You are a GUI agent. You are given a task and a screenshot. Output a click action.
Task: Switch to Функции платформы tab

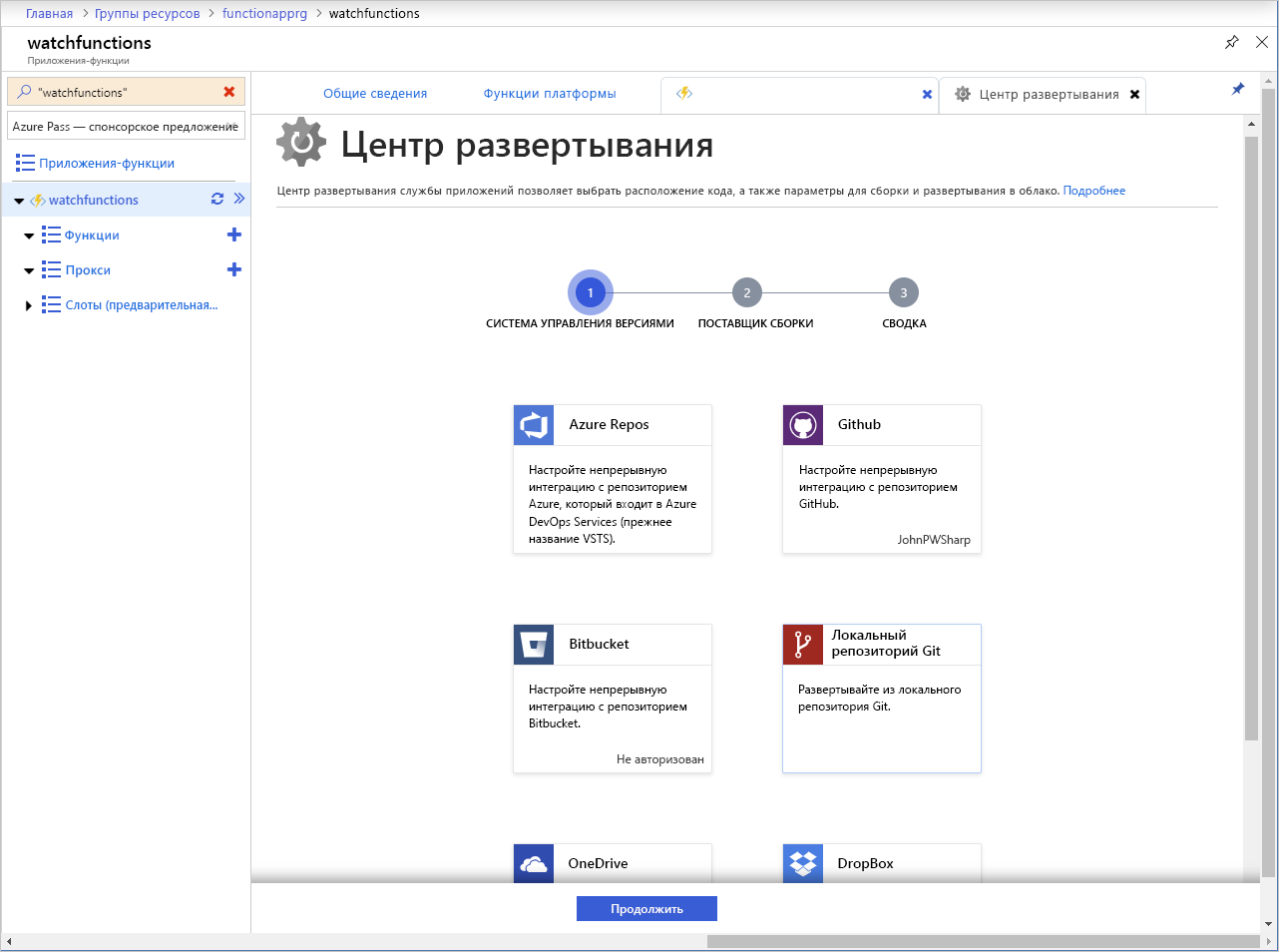coord(550,94)
